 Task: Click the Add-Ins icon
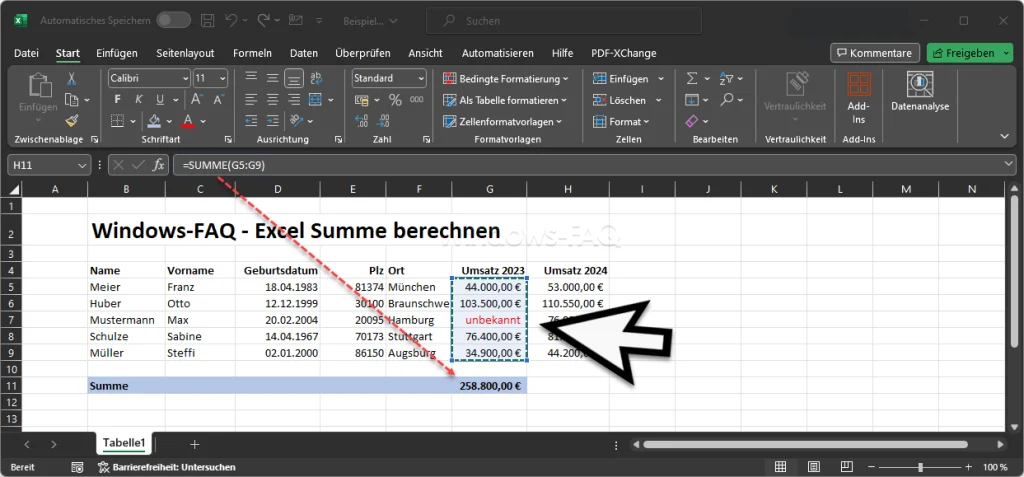pyautogui.click(x=858, y=98)
